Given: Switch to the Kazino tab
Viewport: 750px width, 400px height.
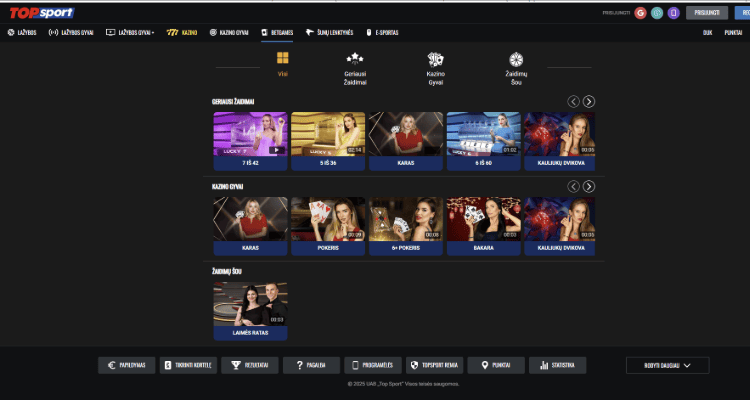Looking at the screenshot, I should click(x=181, y=32).
